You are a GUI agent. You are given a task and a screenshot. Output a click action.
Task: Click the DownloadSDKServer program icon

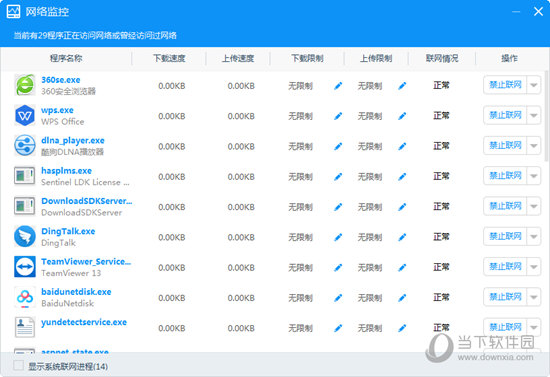tap(25, 206)
